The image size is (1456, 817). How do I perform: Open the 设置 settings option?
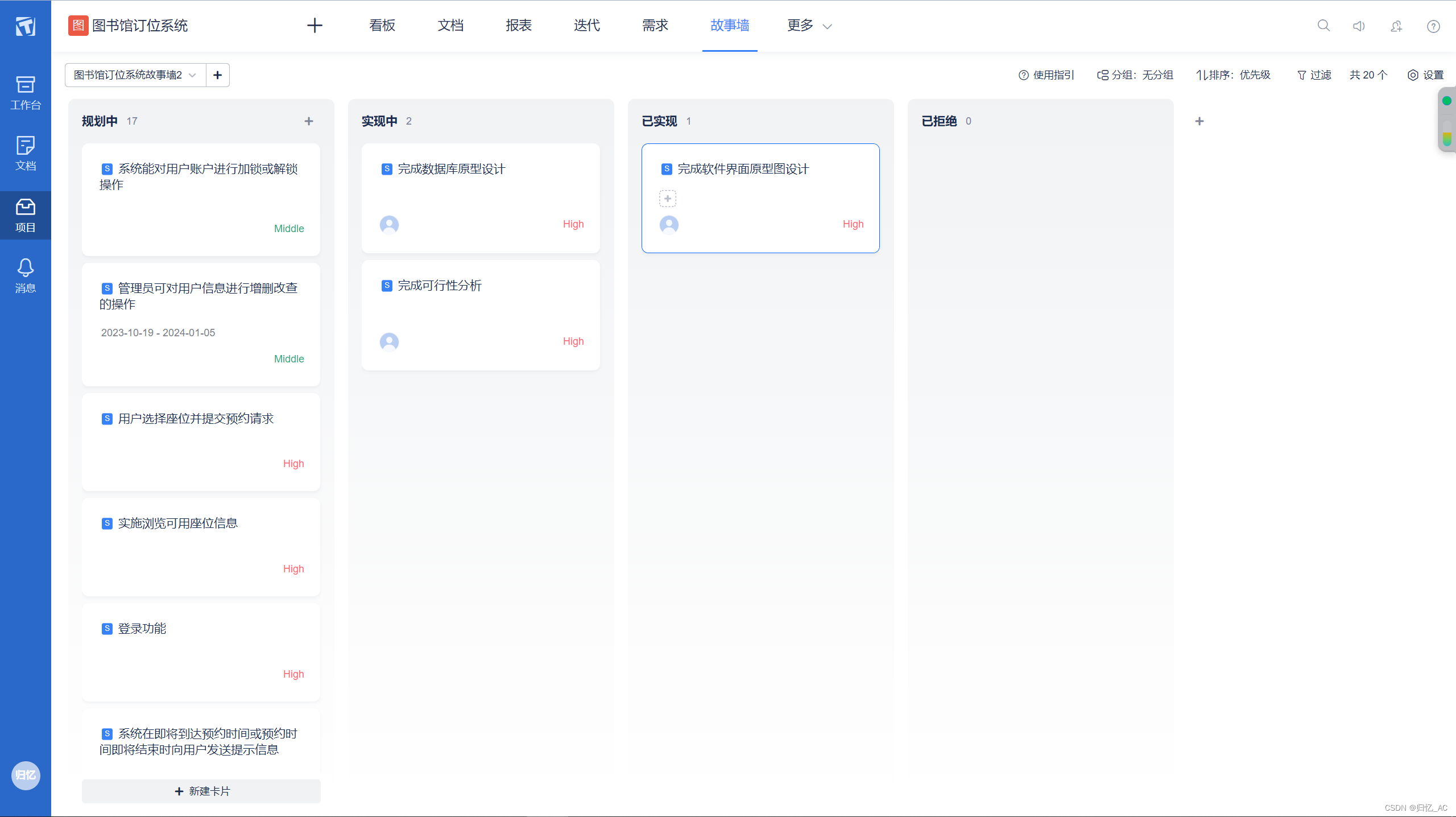pyautogui.click(x=1426, y=75)
